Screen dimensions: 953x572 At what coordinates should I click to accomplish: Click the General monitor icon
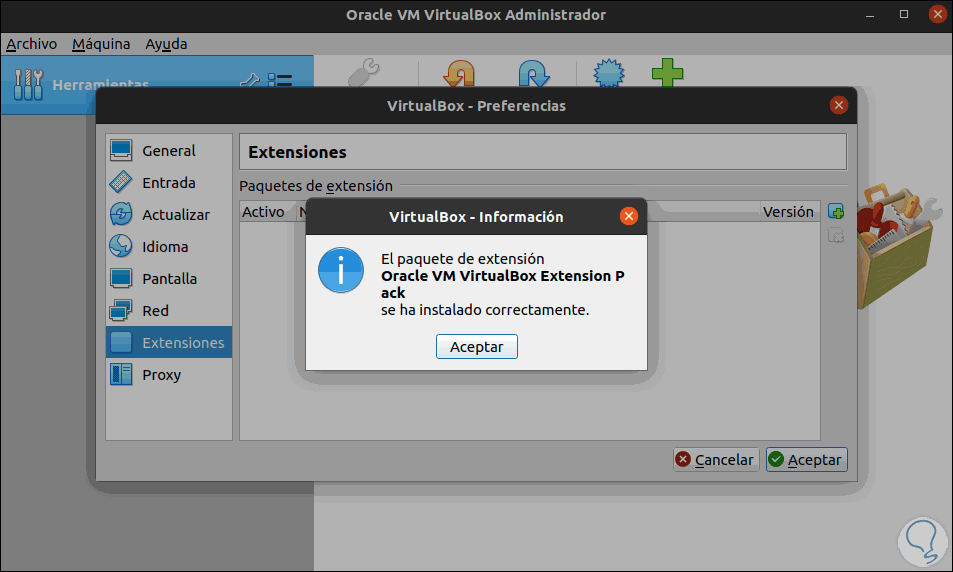[121, 150]
